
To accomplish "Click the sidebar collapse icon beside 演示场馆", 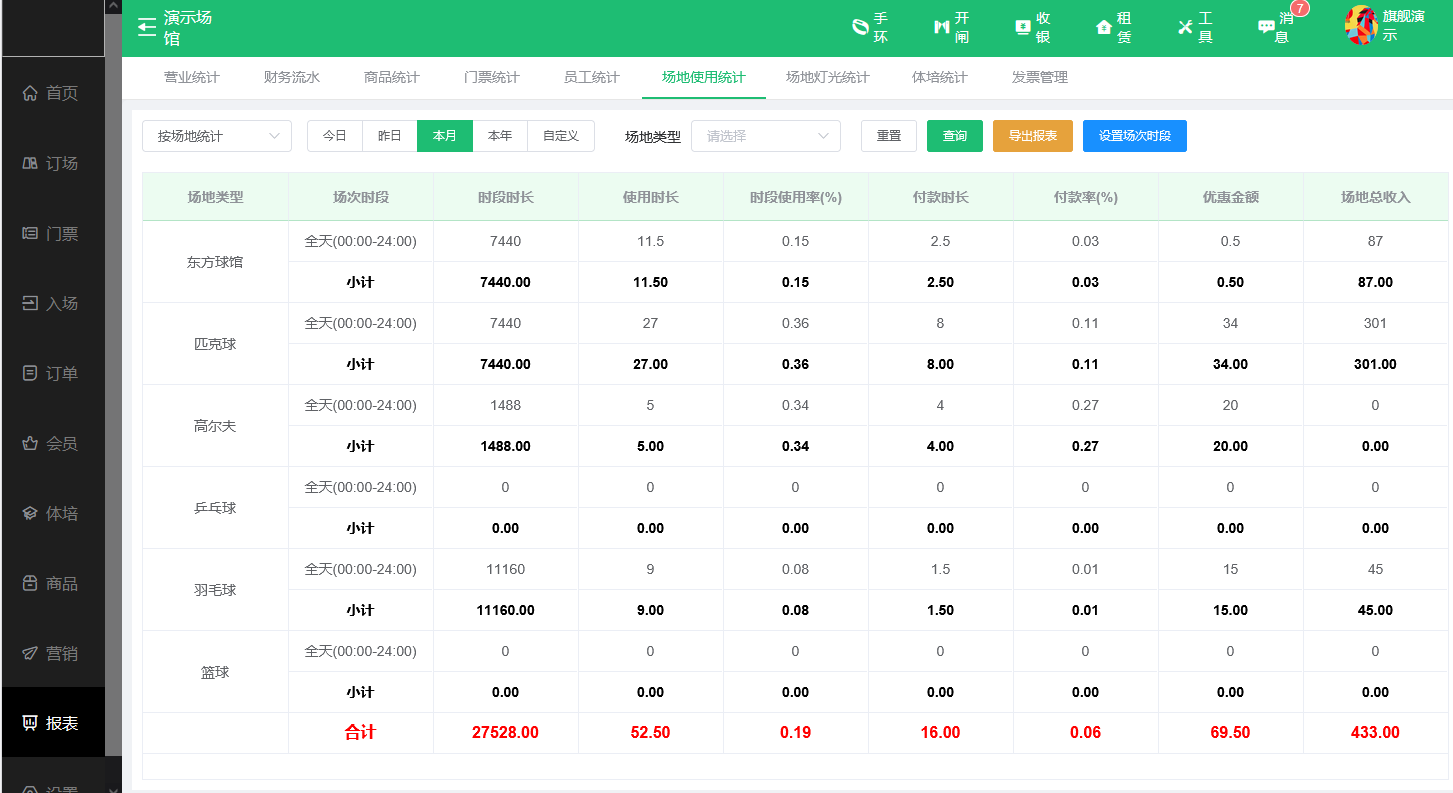I will point(147,27).
